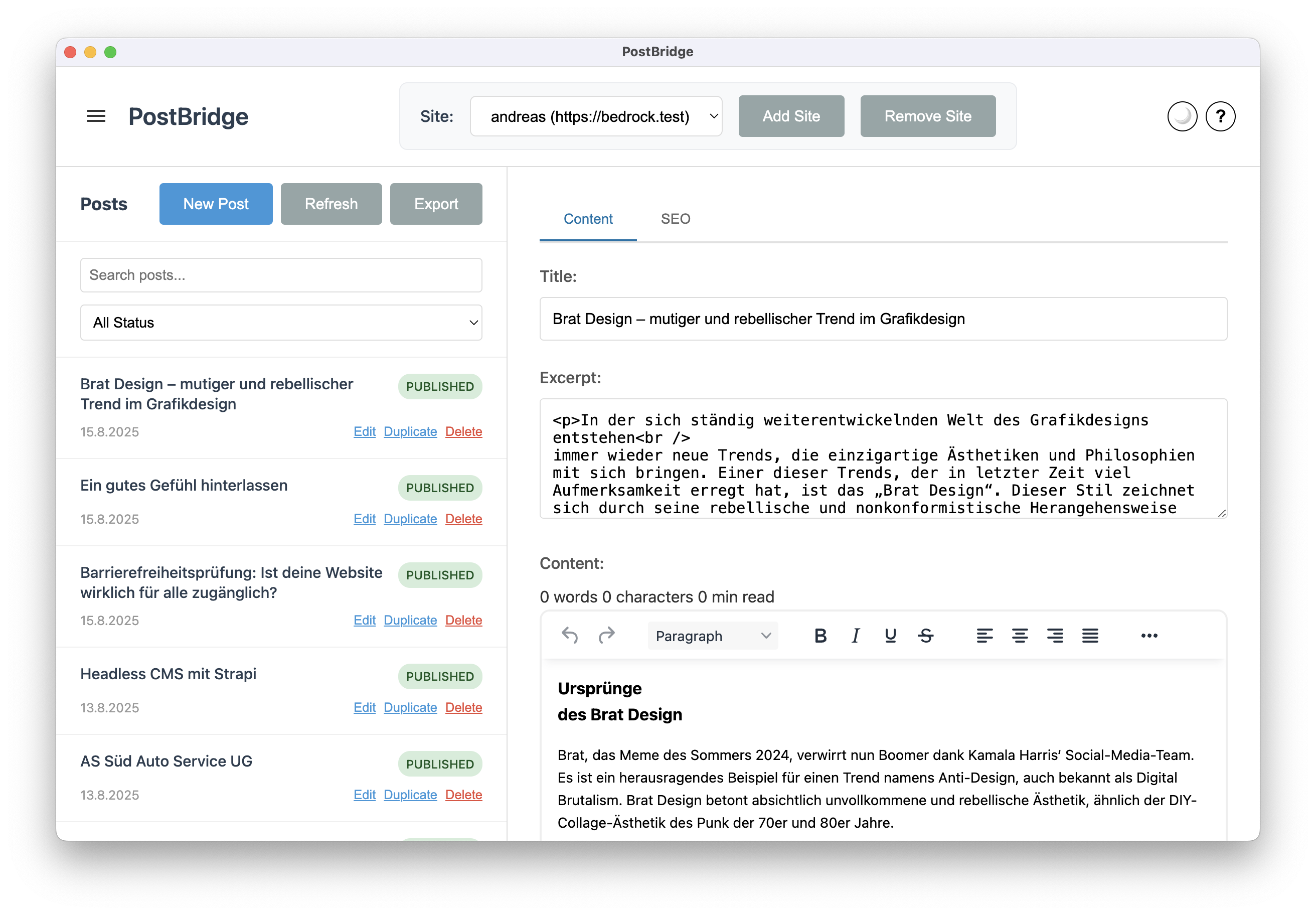Open the hamburger menu
1316x915 pixels.
(96, 116)
